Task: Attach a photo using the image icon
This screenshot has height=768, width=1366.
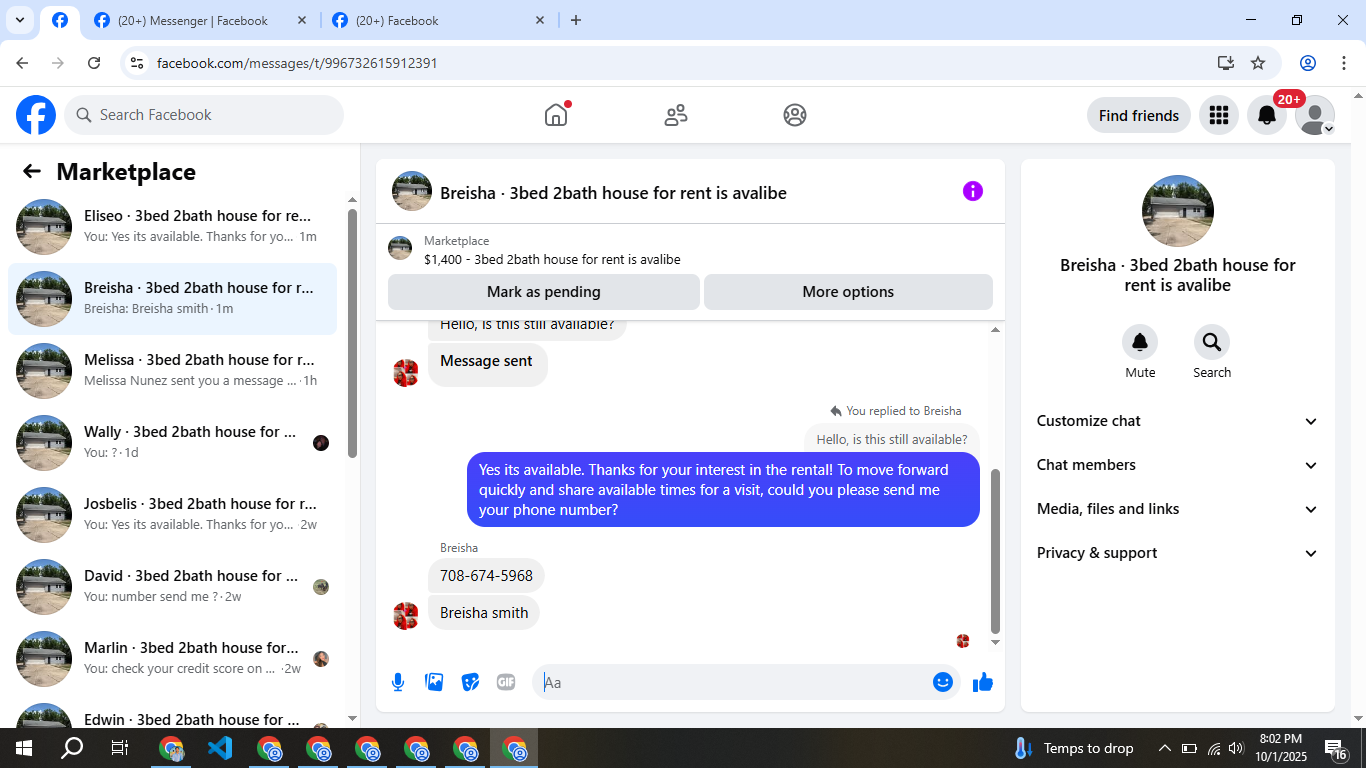Action: (434, 682)
